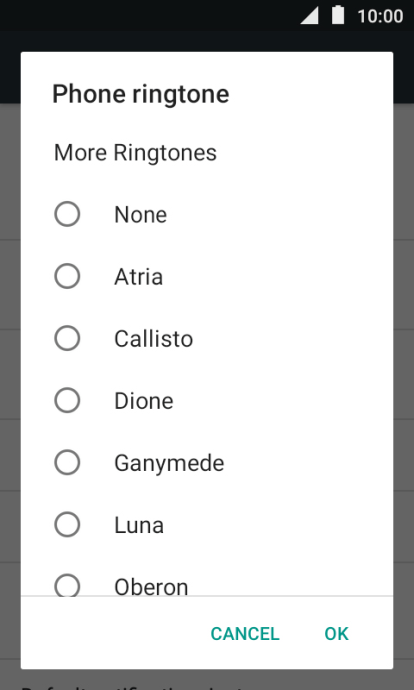Select the Oberon radio button
414x690 pixels.
(x=67, y=585)
